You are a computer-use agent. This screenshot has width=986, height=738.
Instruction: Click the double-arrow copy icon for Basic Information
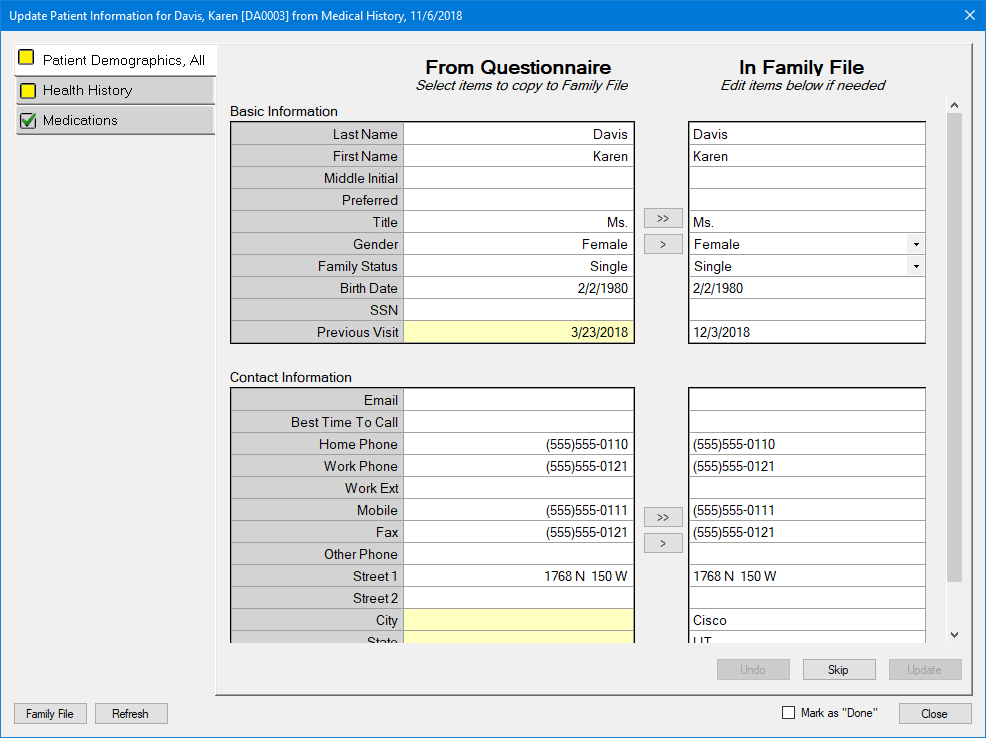[x=663, y=218]
